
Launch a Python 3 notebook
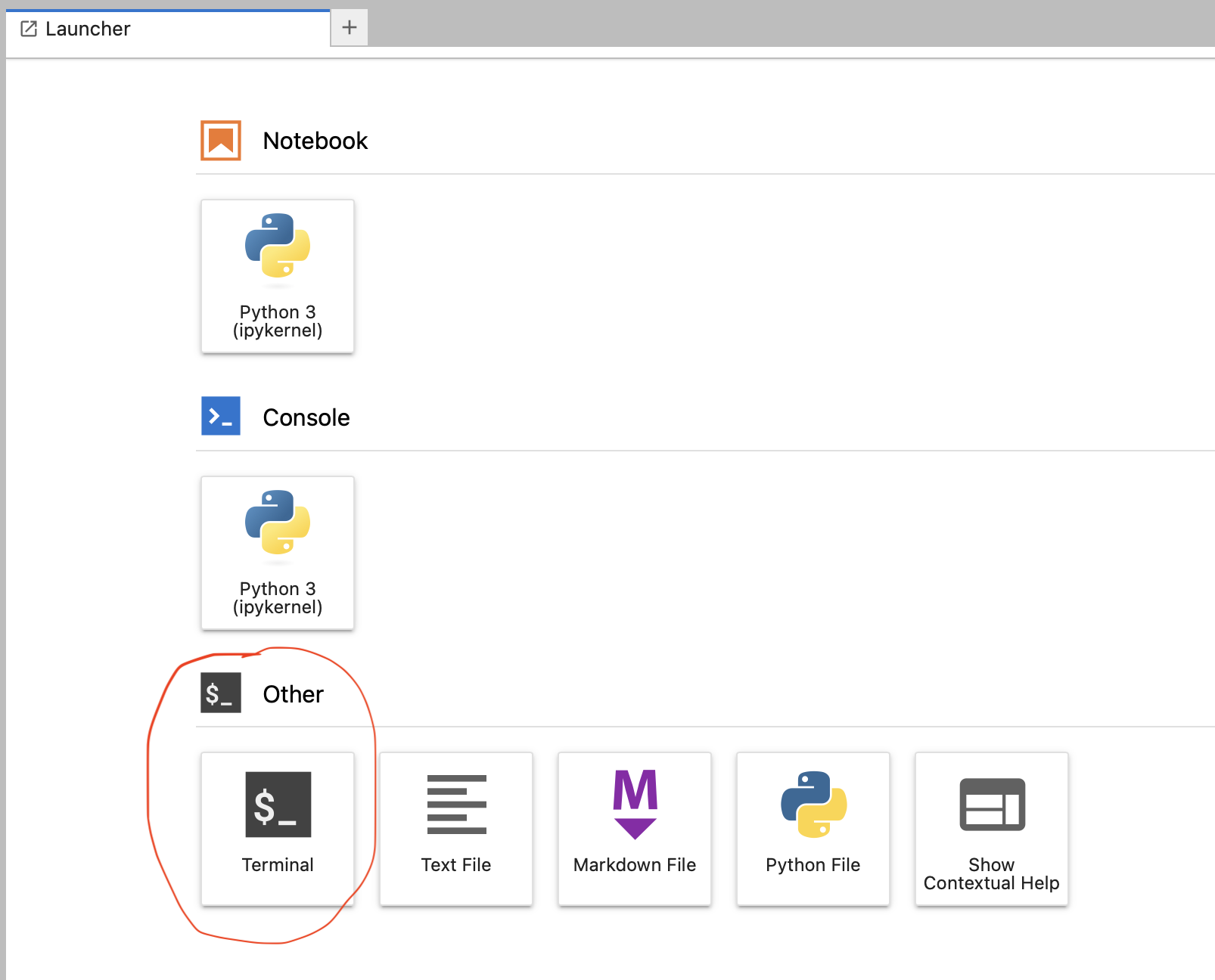(277, 276)
